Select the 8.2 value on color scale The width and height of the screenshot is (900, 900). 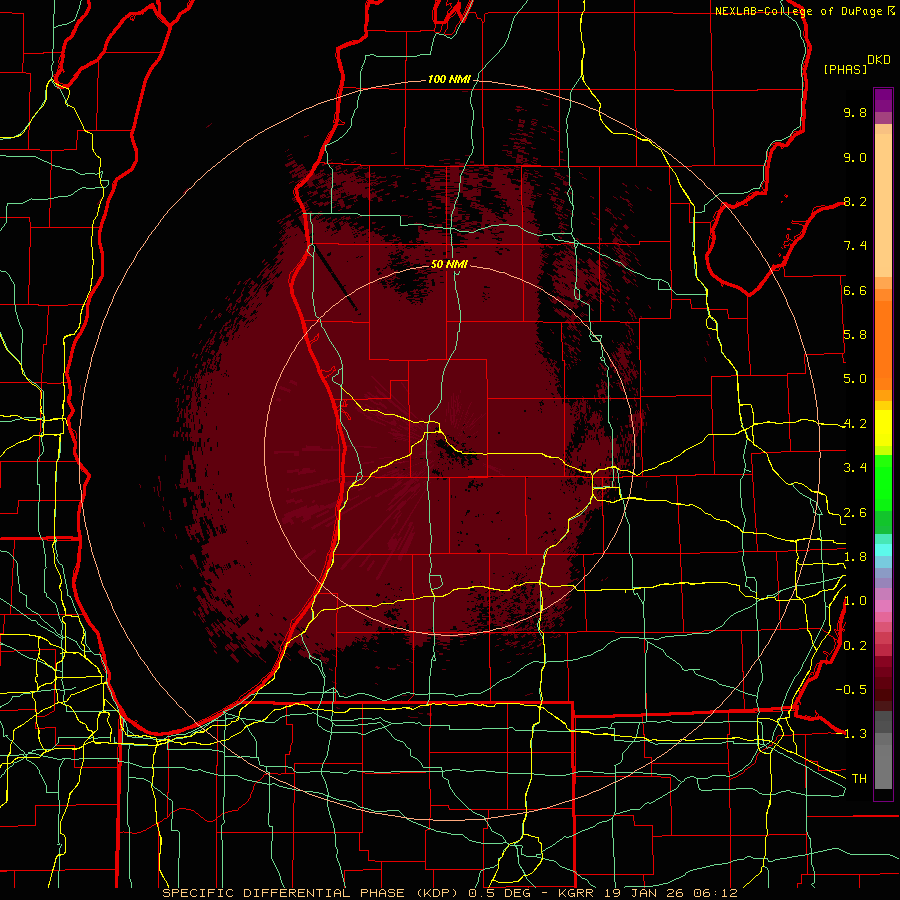[855, 201]
